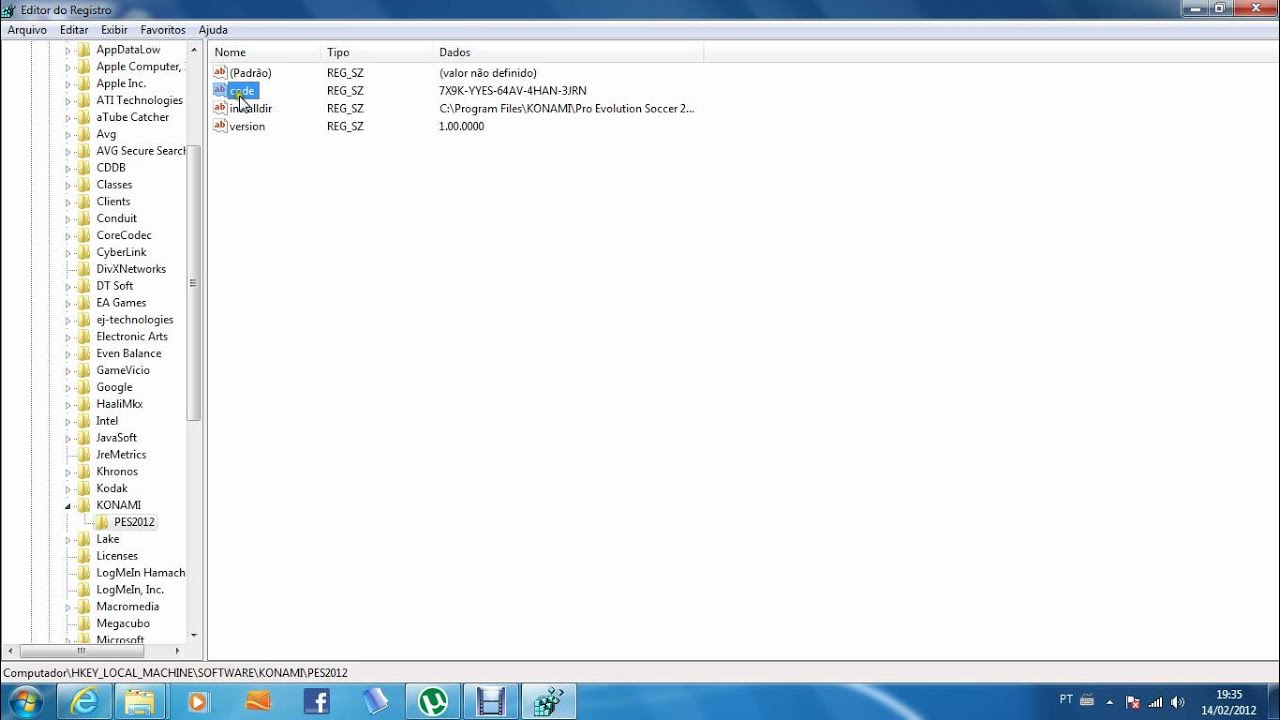Select the Megacubo key
This screenshot has width=1280, height=720.
click(x=123, y=624)
